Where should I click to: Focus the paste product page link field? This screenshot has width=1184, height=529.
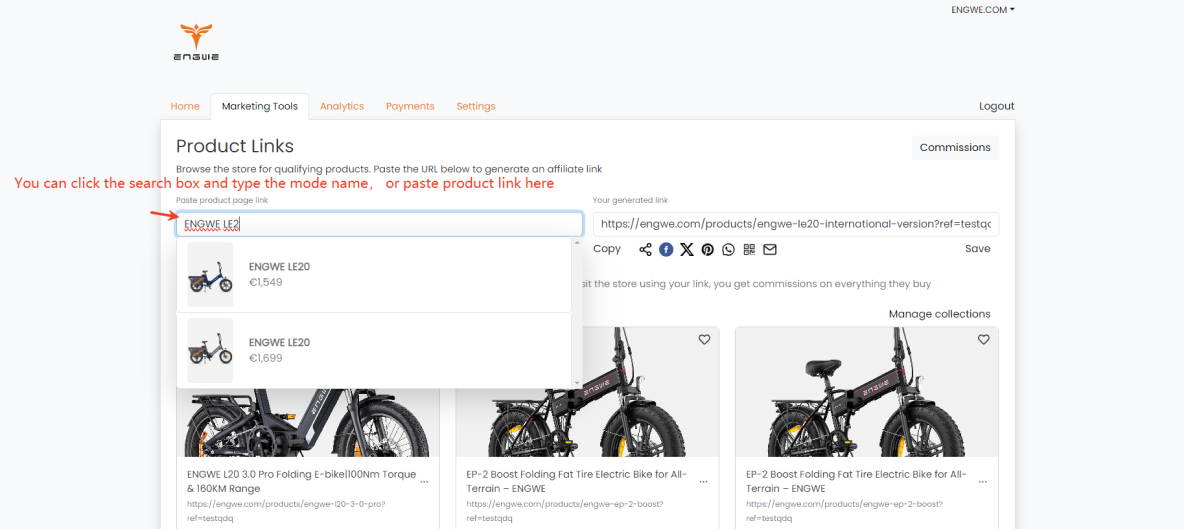click(x=379, y=224)
